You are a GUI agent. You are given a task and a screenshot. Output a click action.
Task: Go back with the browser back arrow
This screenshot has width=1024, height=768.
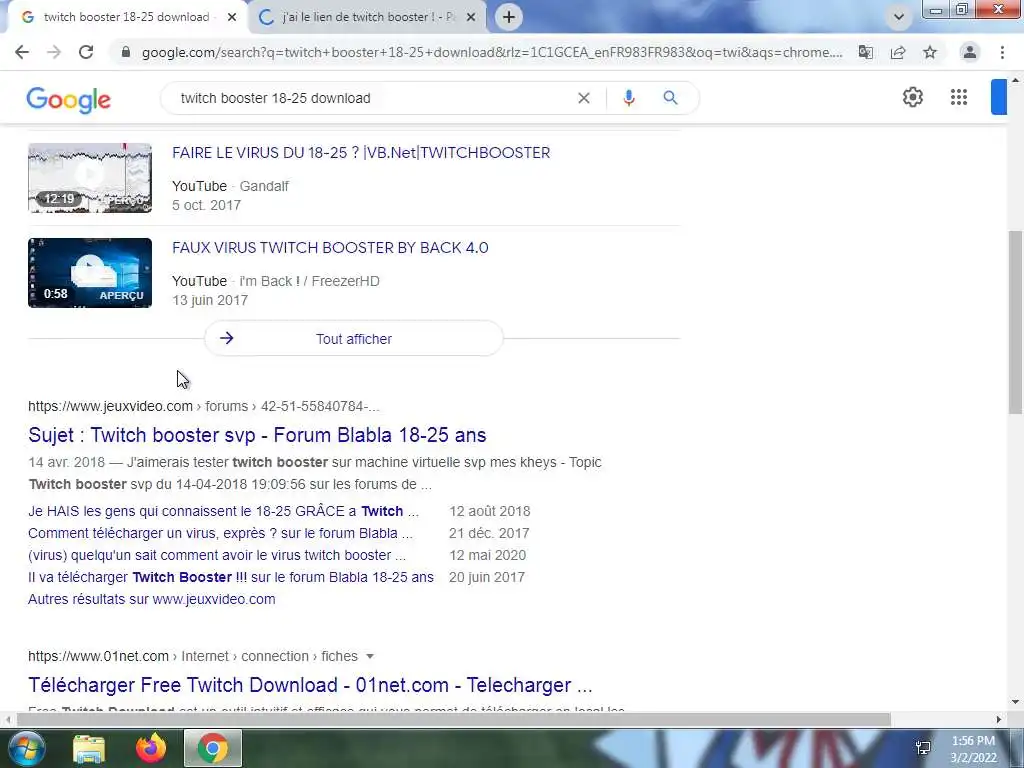[x=22, y=52]
